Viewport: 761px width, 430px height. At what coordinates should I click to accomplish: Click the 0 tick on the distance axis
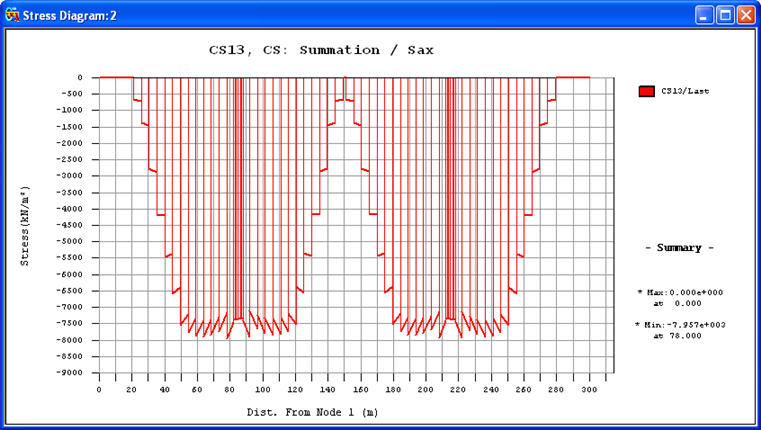[x=99, y=389]
